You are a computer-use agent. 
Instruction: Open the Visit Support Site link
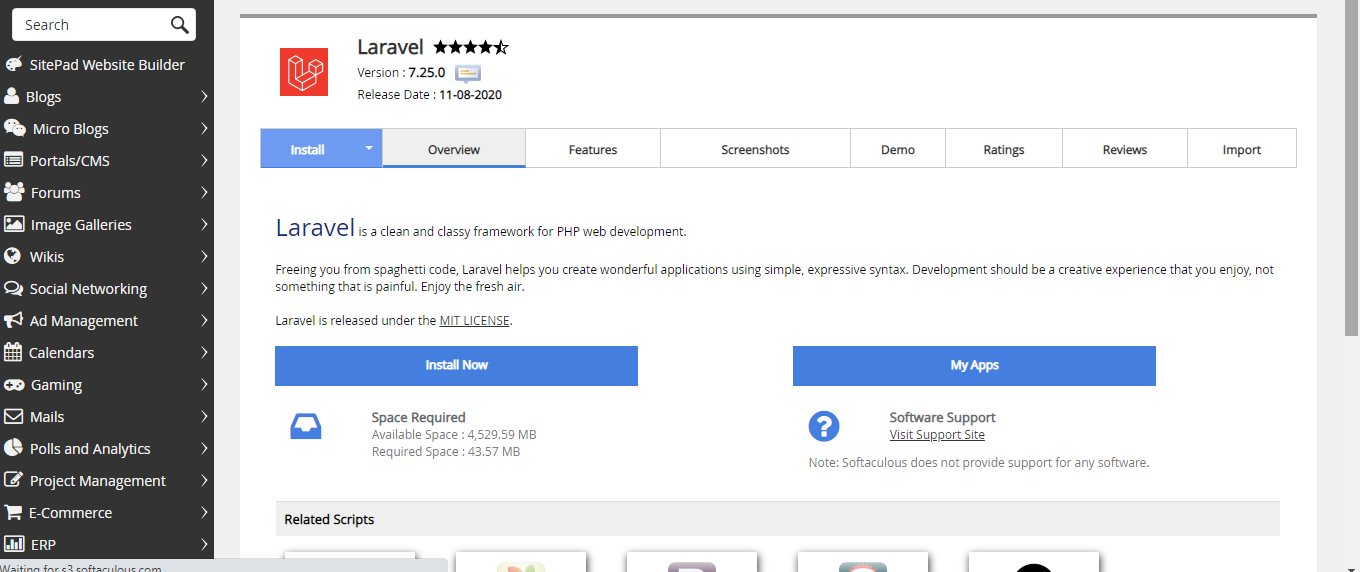937,435
